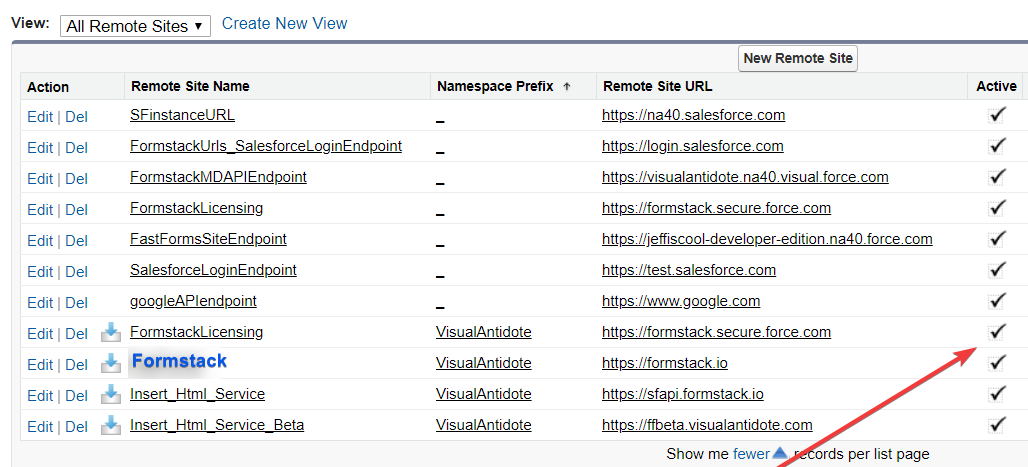This screenshot has width=1028, height=467.
Task: Open the Create New View link
Action: [285, 23]
